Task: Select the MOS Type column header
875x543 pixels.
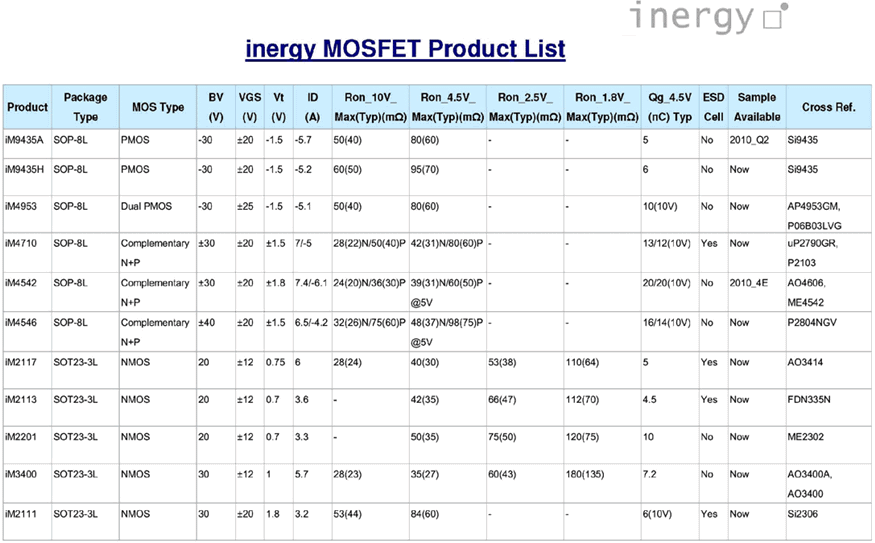Action: click(158, 107)
